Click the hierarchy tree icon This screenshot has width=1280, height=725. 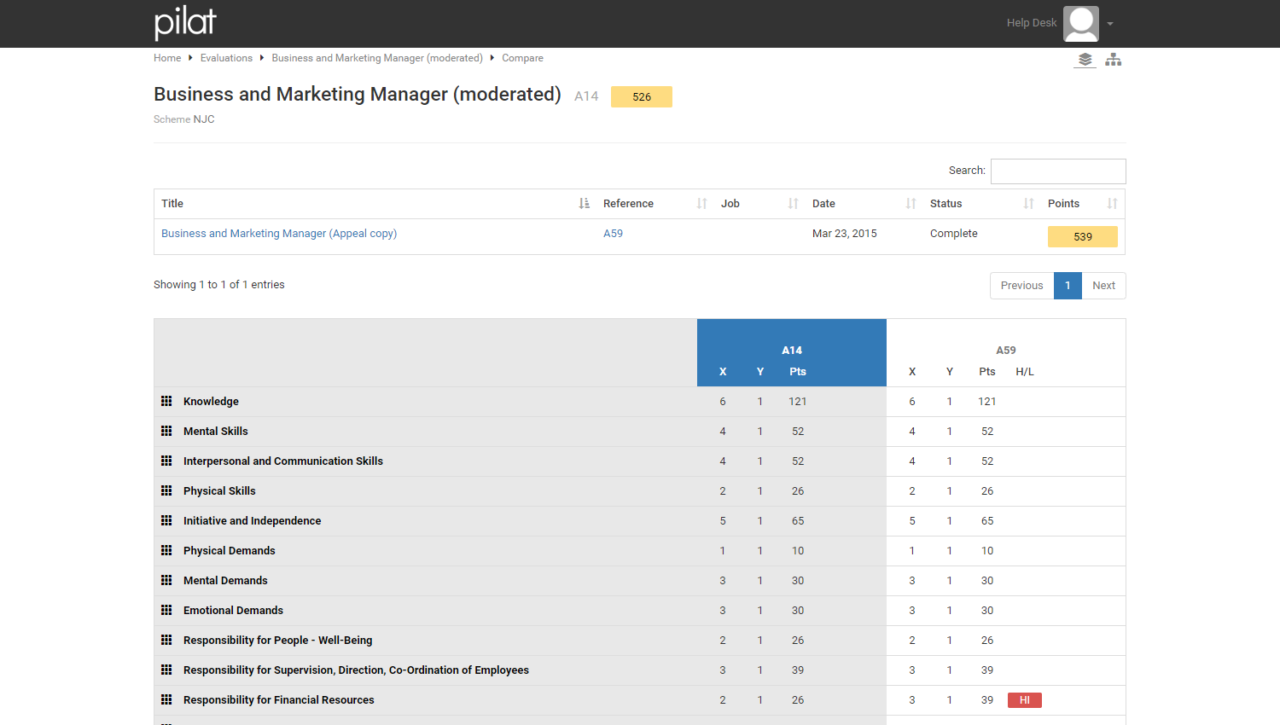[1113, 60]
